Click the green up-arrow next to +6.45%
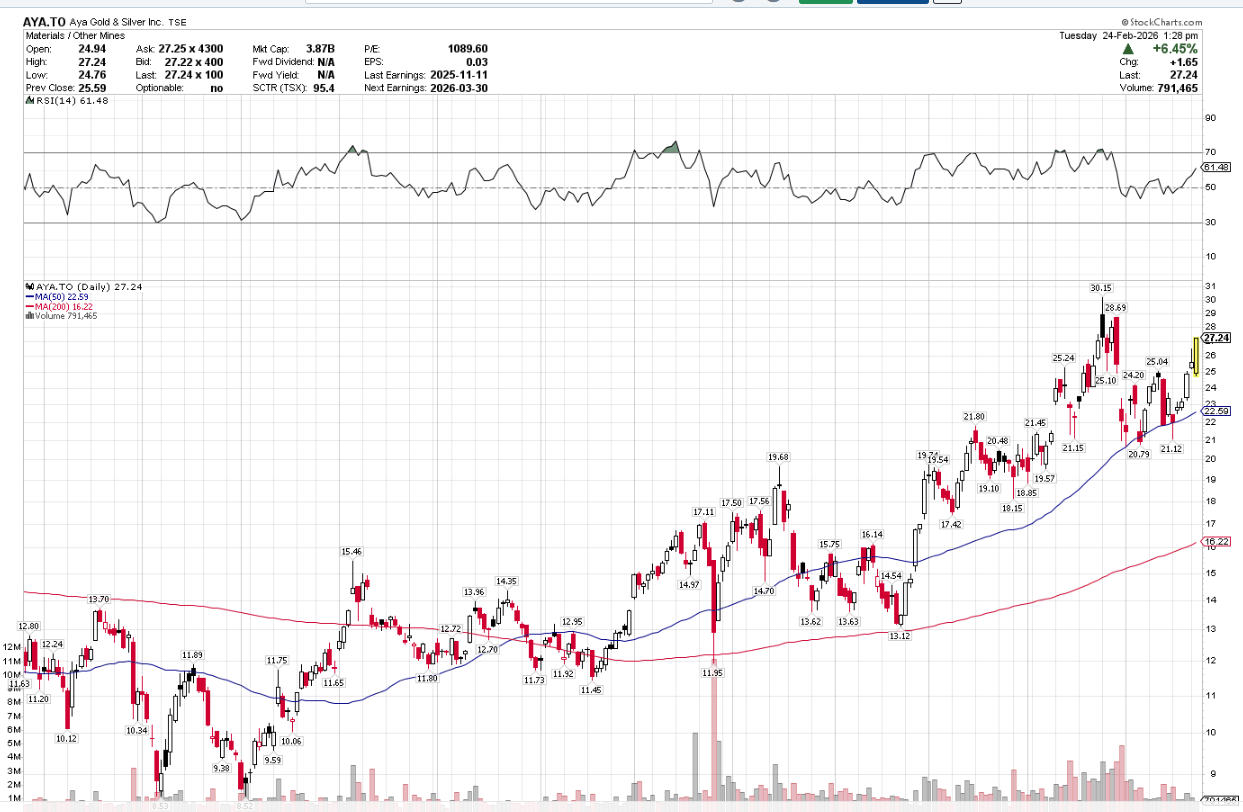The width and height of the screenshot is (1243, 812). pyautogui.click(x=1127, y=49)
